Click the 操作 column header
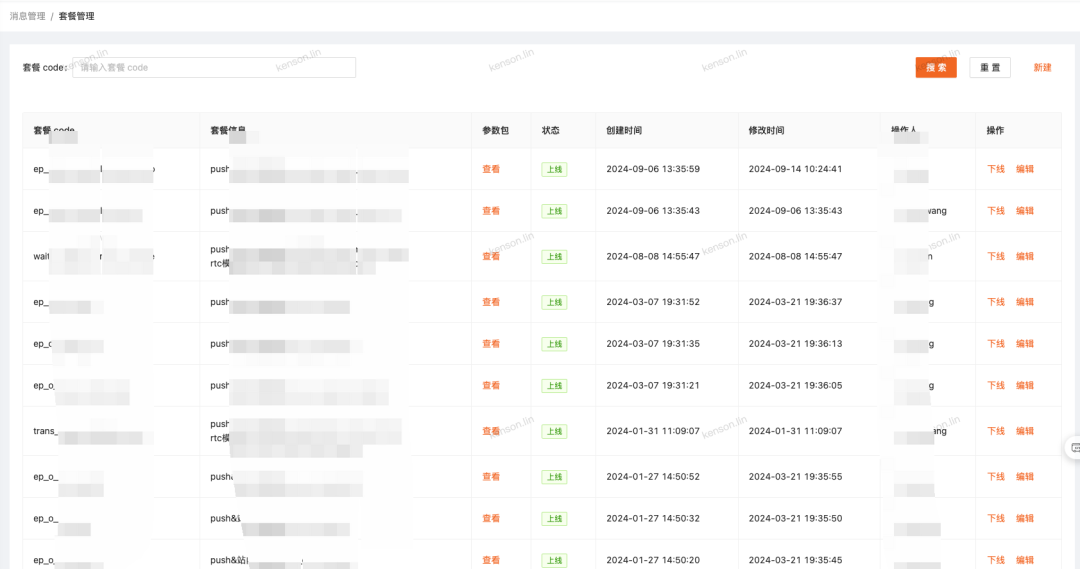The image size is (1080, 569). coord(995,130)
